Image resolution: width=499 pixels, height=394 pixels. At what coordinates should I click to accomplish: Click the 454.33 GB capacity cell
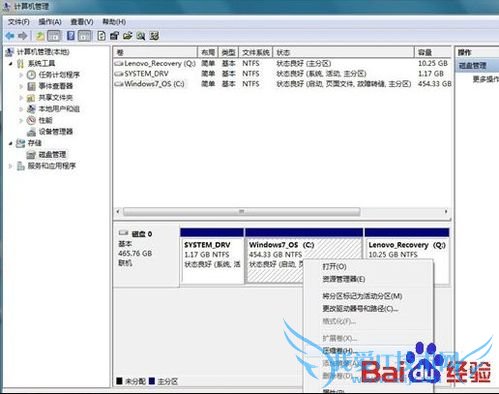point(435,84)
